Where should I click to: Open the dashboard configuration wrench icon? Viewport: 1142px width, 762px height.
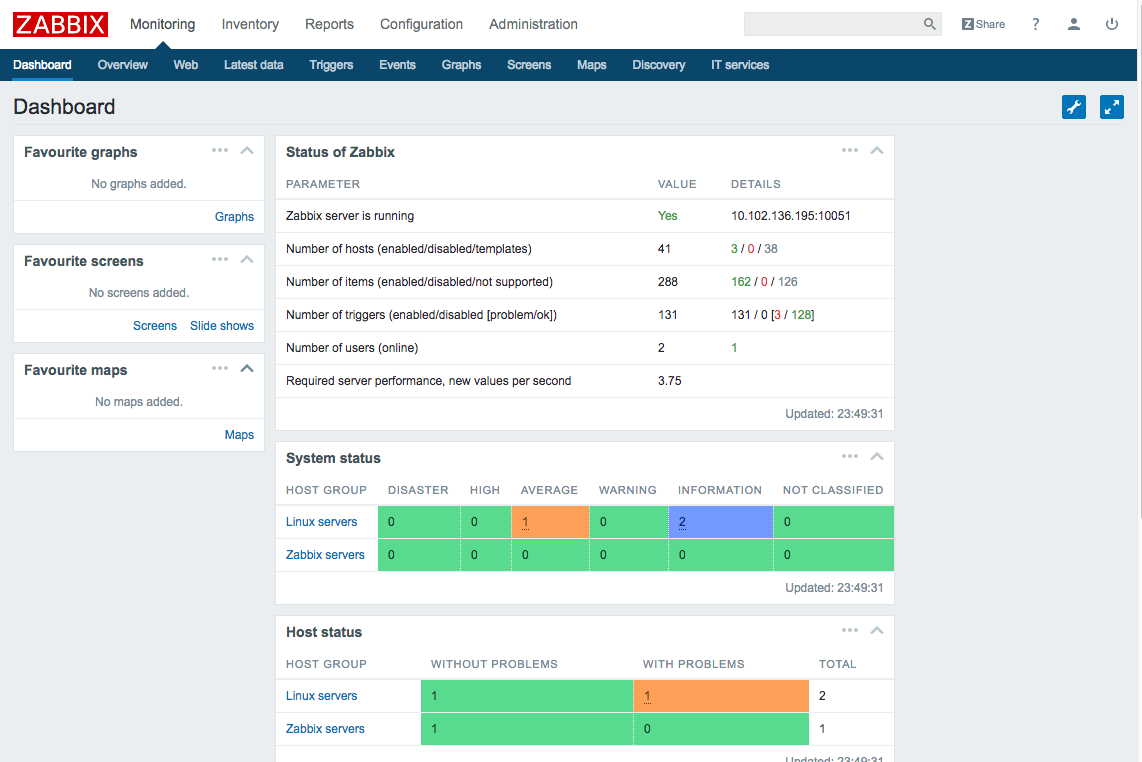1073,107
